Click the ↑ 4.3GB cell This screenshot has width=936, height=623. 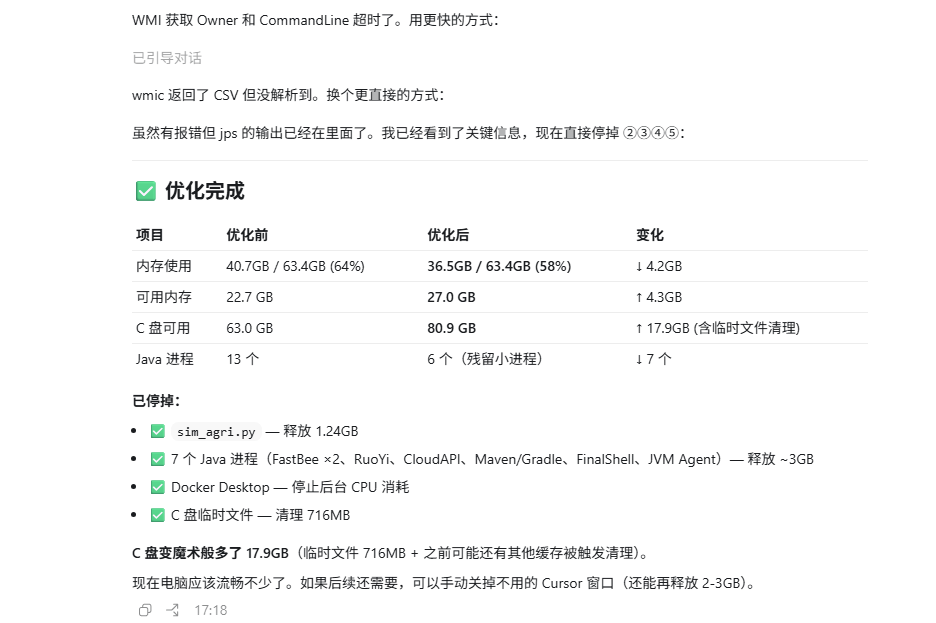point(659,297)
